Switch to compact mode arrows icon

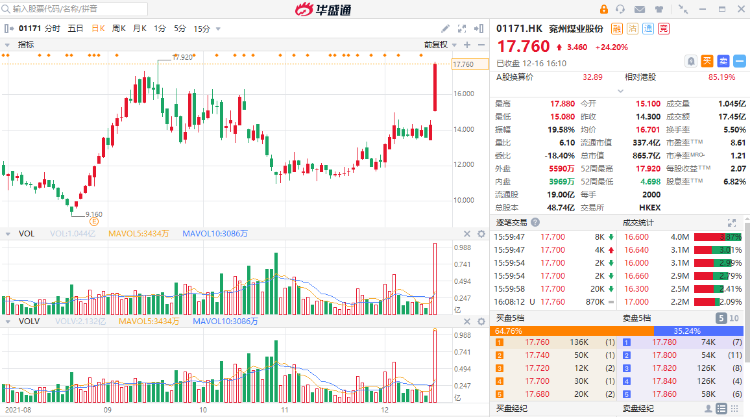click(x=683, y=9)
